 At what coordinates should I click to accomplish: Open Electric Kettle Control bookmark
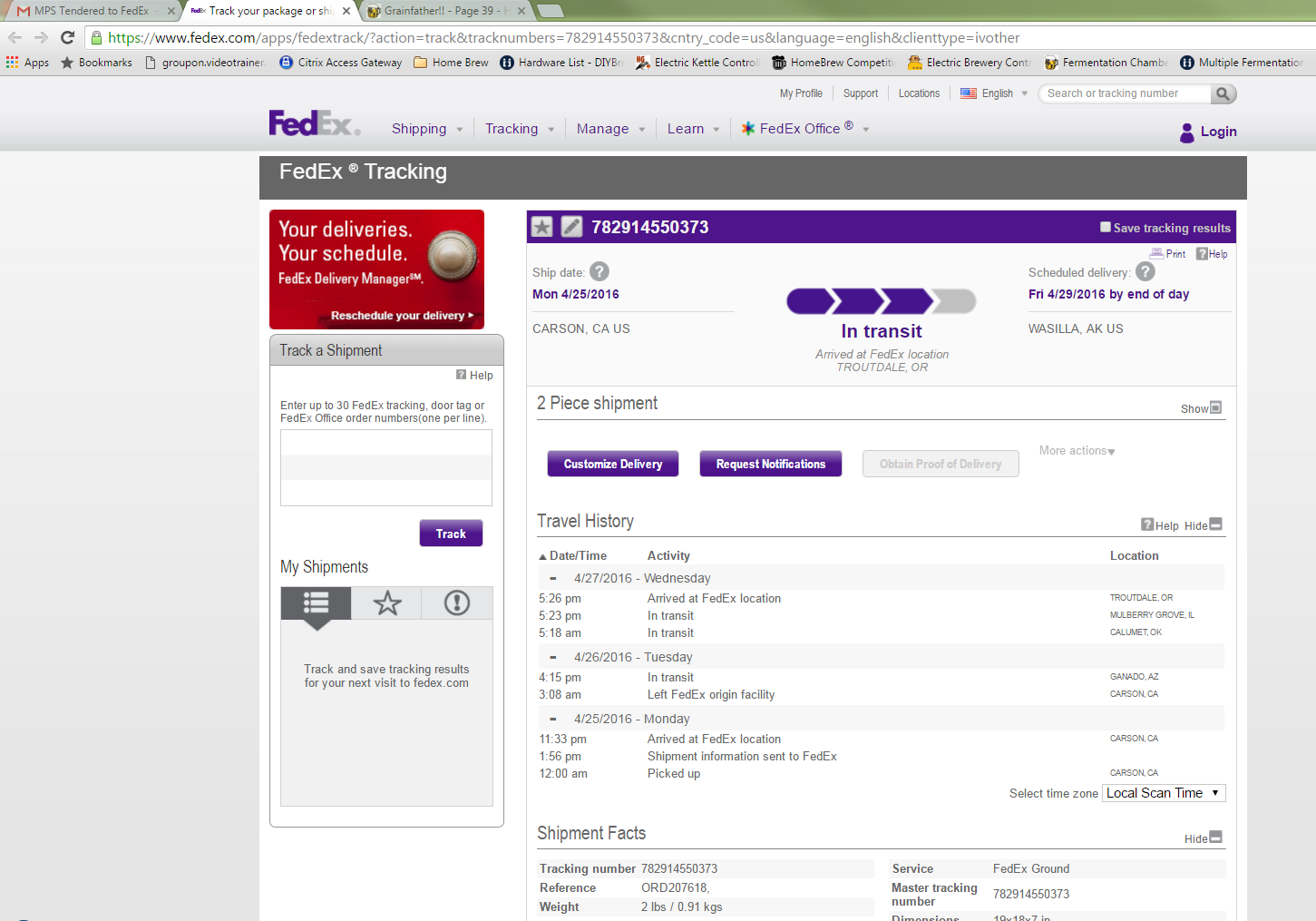coord(697,63)
